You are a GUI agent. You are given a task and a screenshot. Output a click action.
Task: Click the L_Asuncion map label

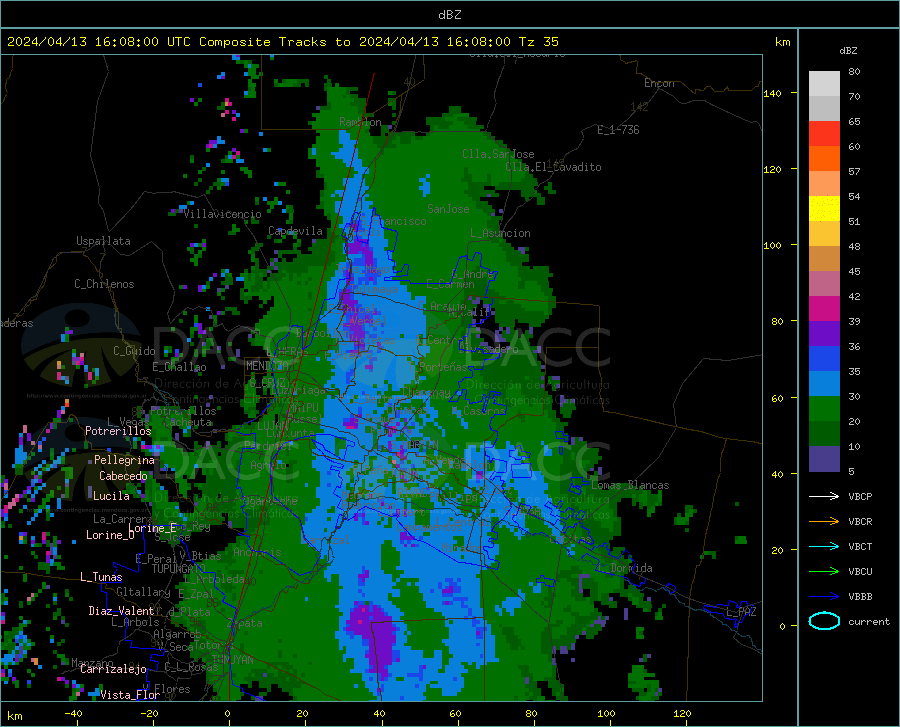tap(500, 233)
